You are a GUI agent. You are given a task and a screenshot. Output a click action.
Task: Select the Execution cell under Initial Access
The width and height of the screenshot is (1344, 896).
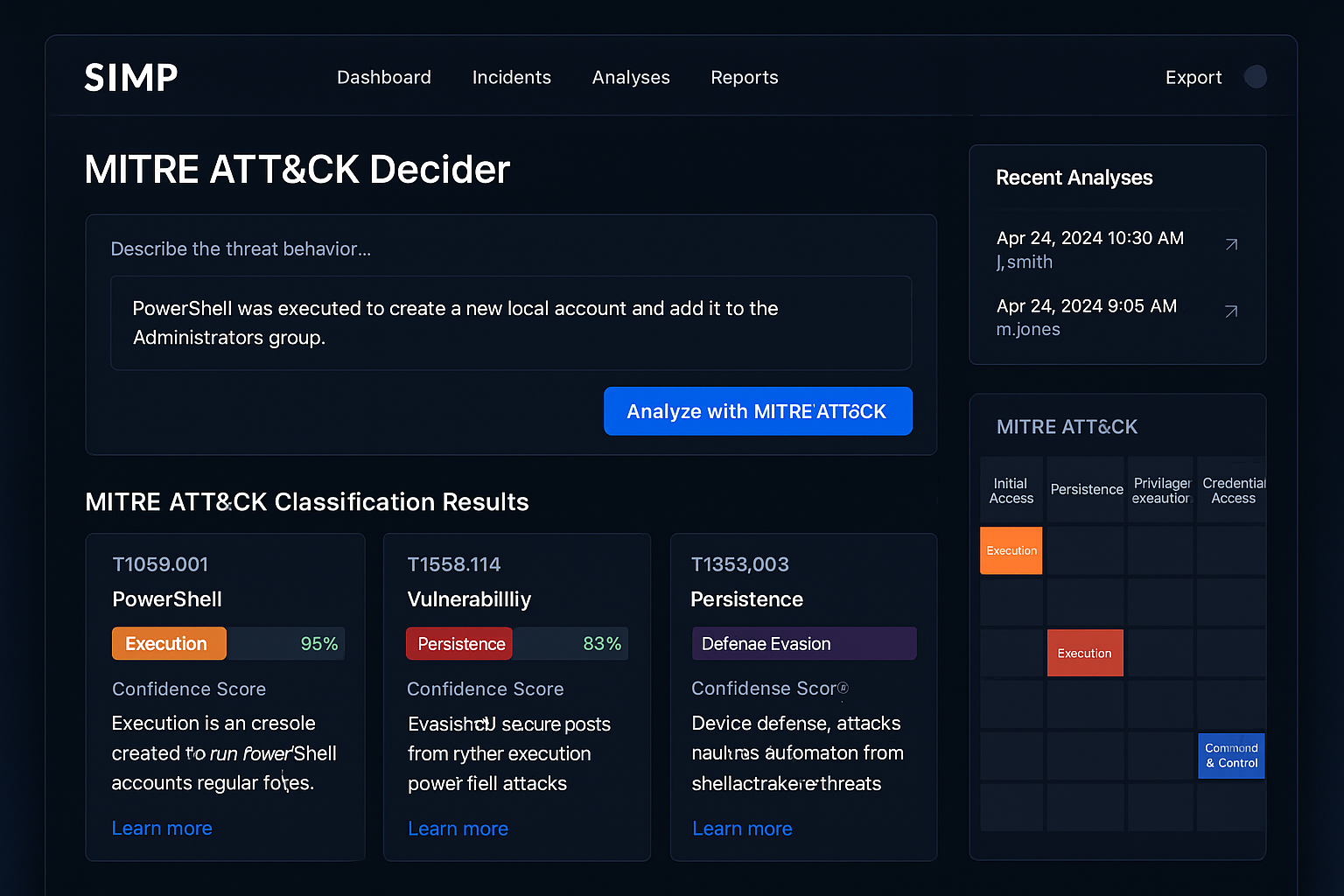pyautogui.click(x=1011, y=550)
